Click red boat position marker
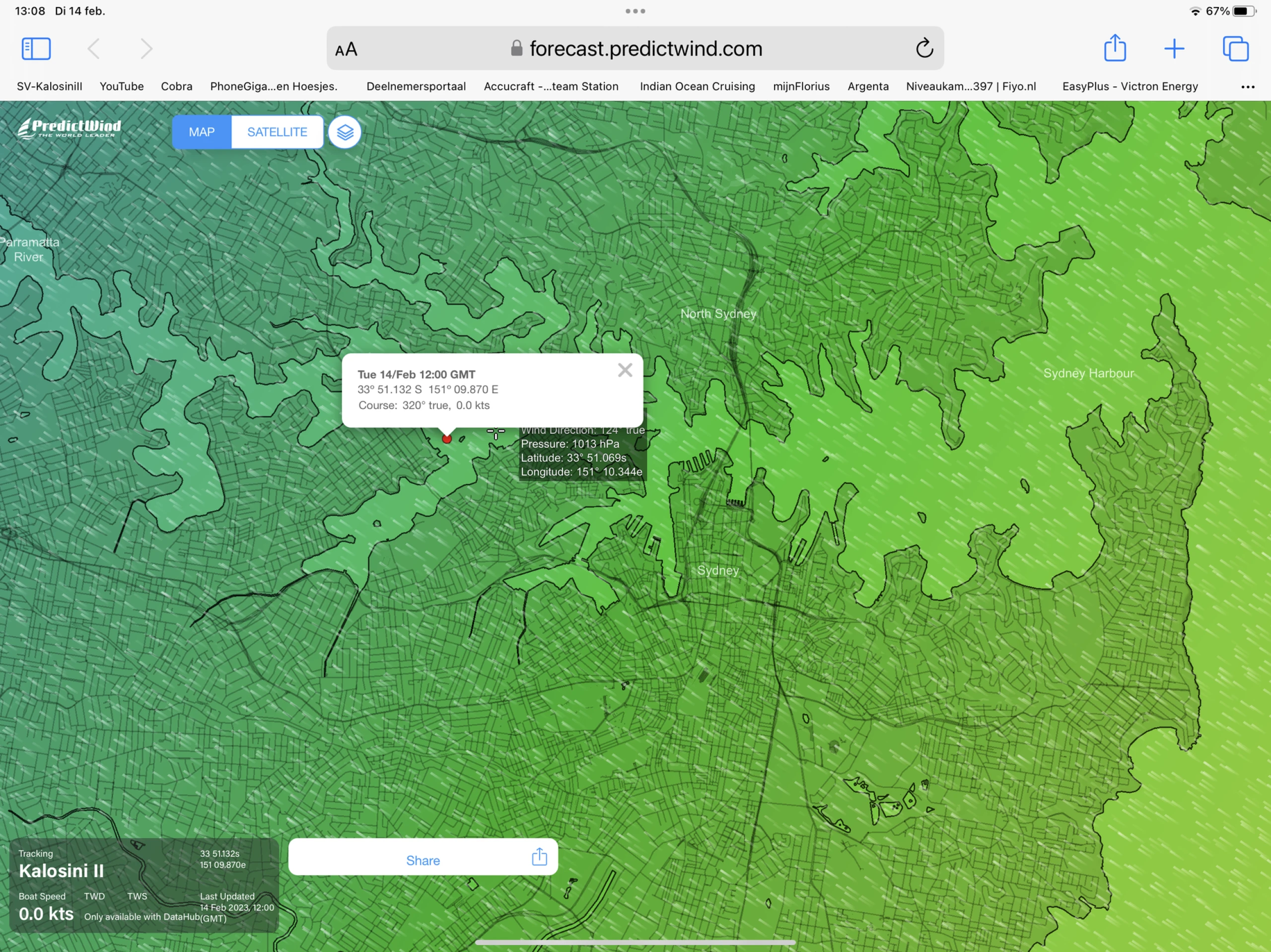 pyautogui.click(x=447, y=439)
